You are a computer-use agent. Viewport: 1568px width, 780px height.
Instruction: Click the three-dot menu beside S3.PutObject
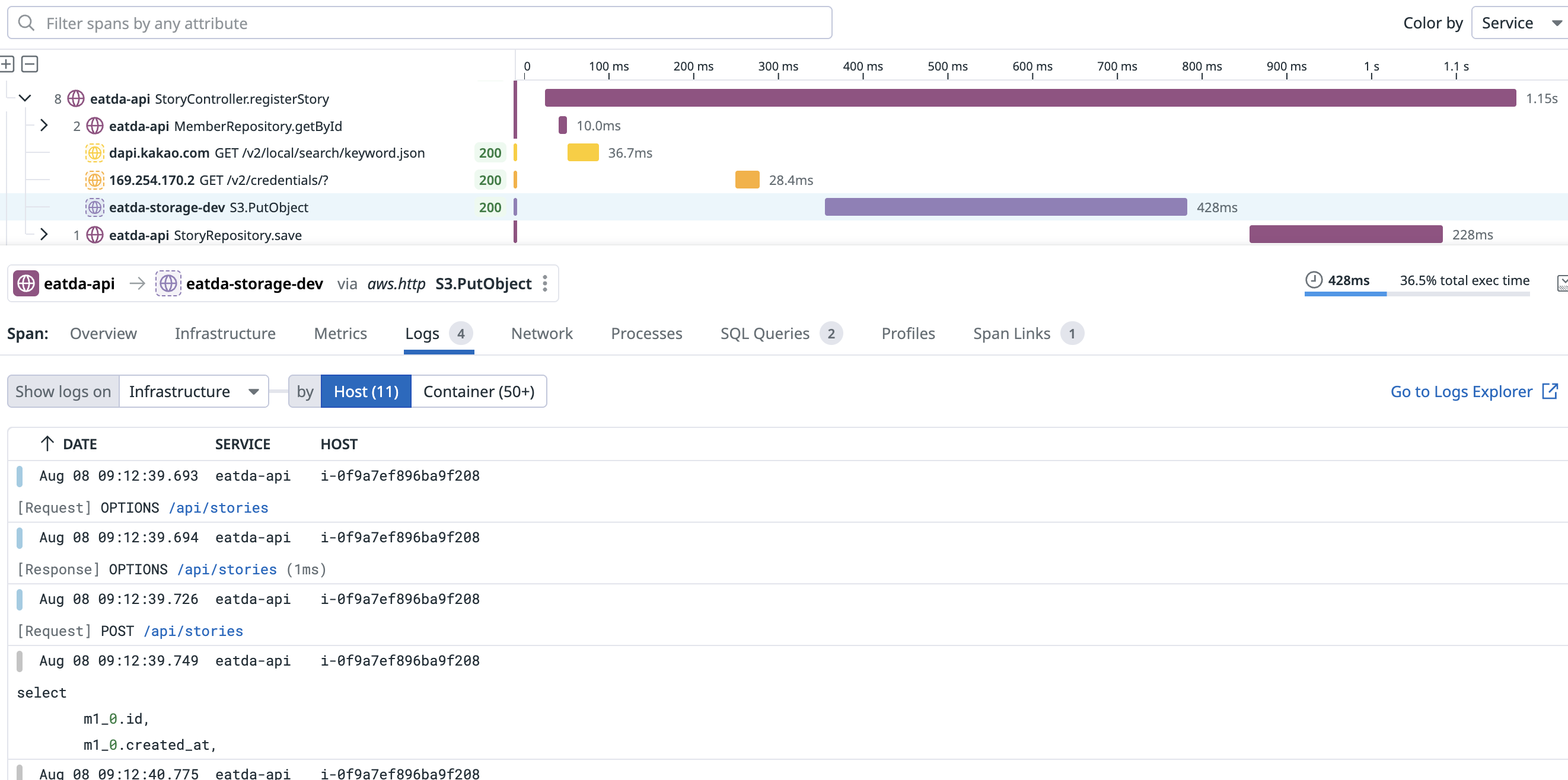[x=545, y=283]
